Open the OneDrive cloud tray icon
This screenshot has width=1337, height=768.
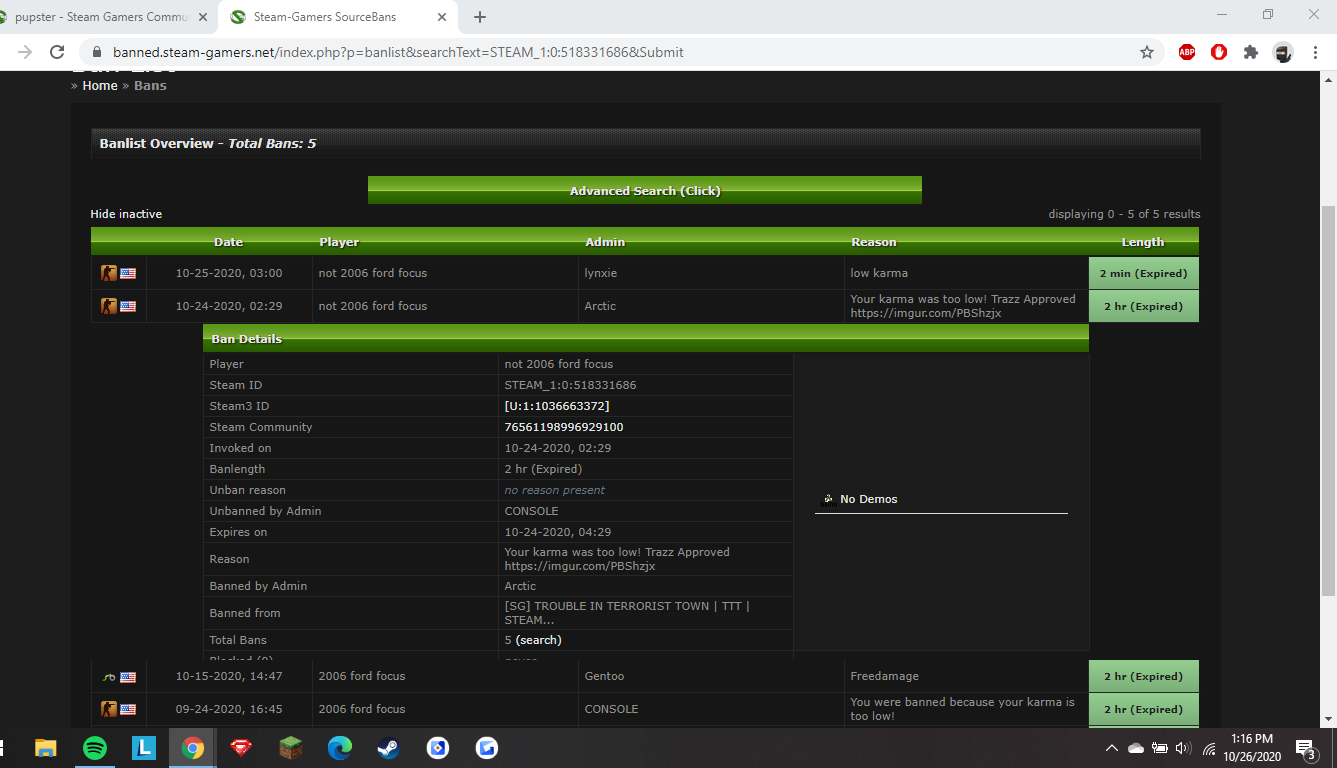[1136, 748]
